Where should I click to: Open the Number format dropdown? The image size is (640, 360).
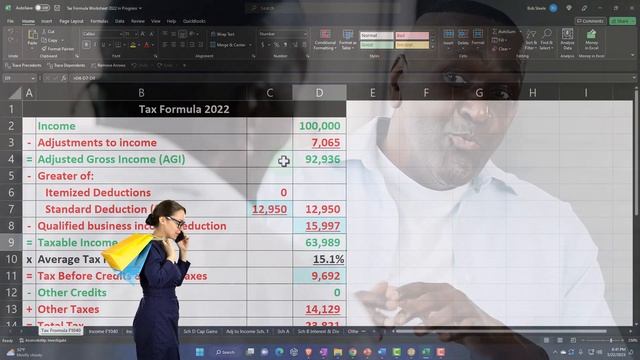(305, 34)
